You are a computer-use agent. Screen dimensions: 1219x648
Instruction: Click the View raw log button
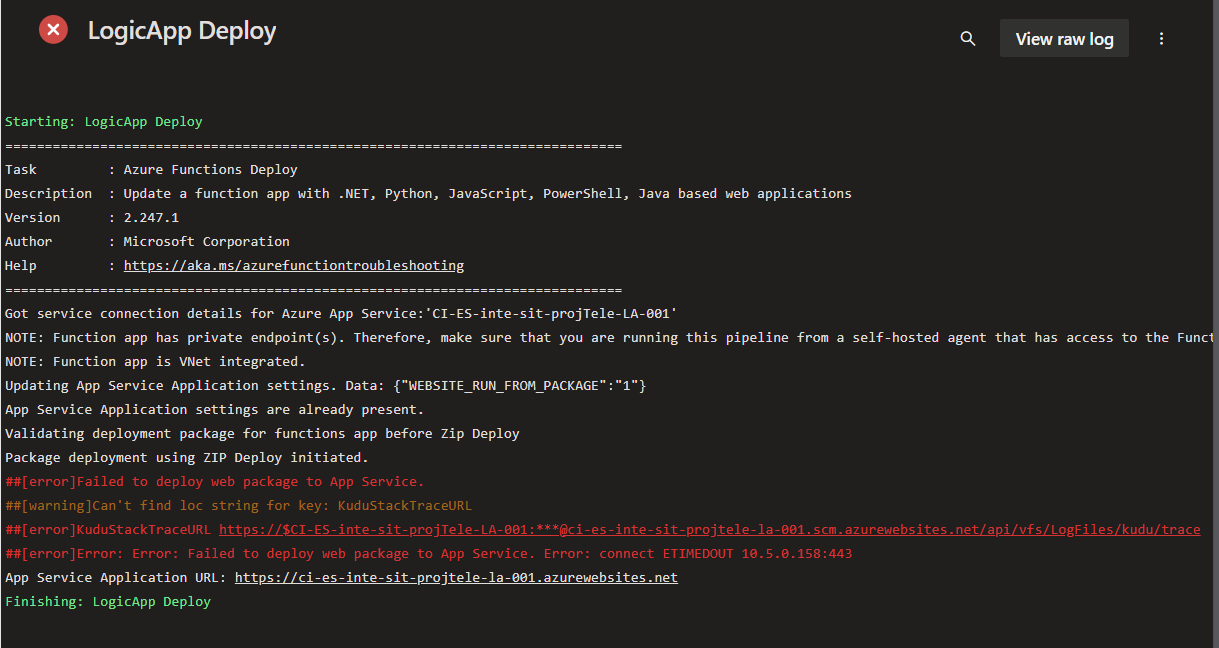click(1064, 38)
